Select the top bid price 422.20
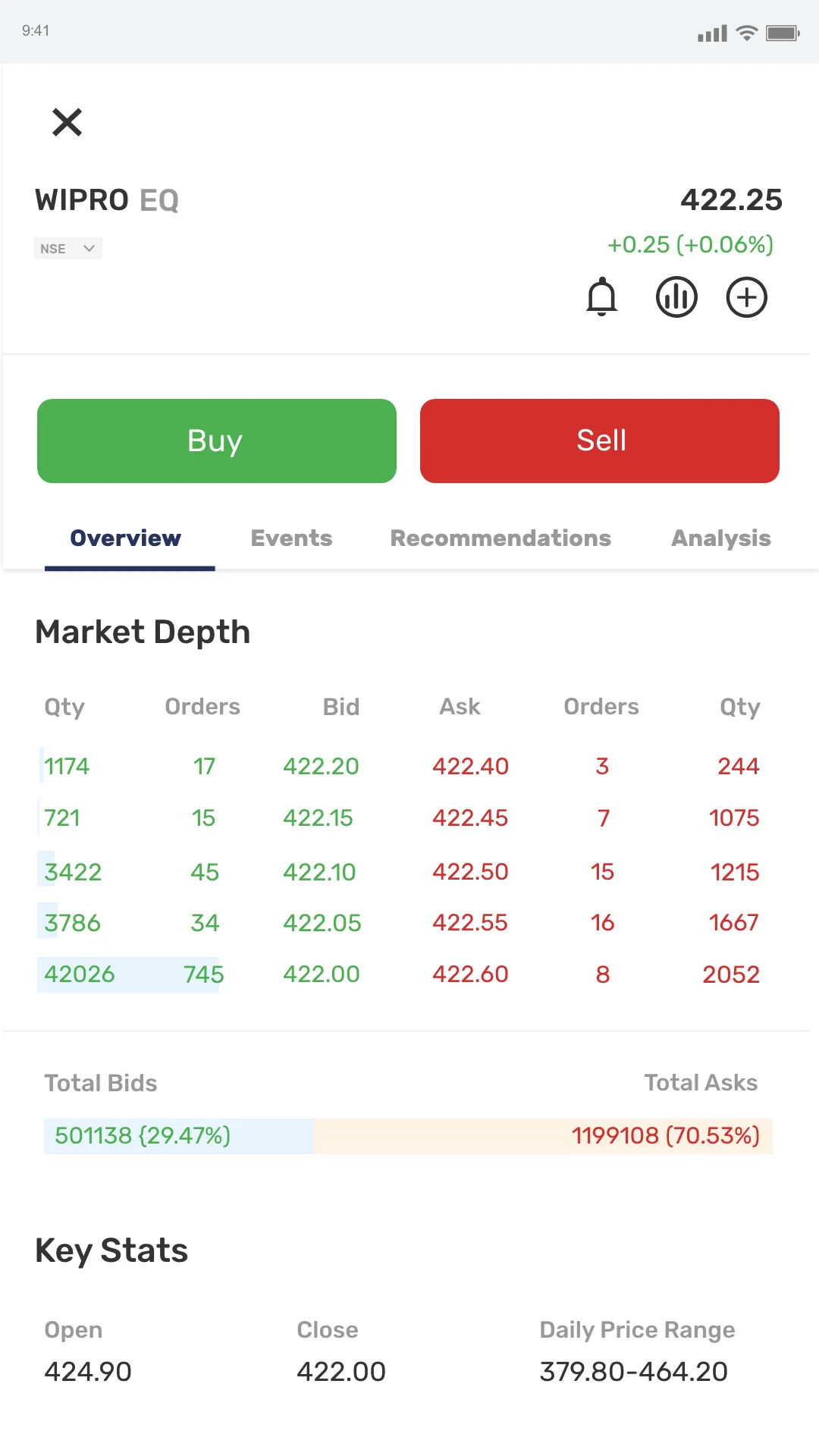Viewport: 819px width, 1456px height. [321, 767]
